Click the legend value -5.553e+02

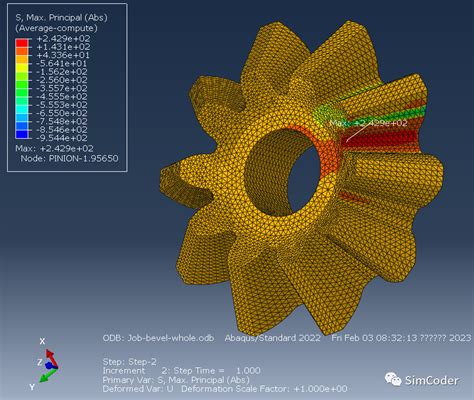click(x=62, y=105)
